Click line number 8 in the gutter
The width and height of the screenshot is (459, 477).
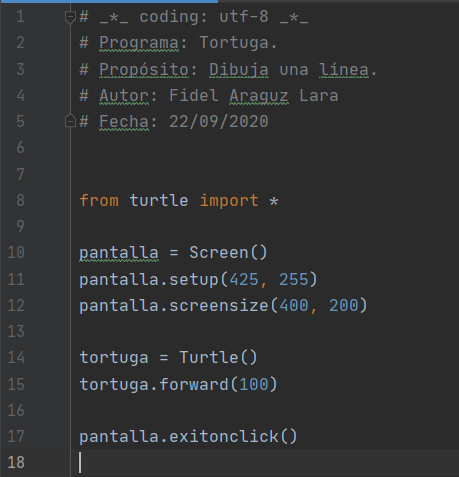[x=20, y=200]
